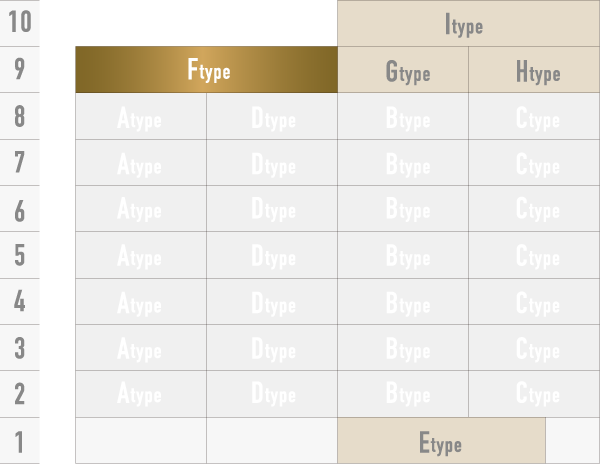Viewport: 600px width, 464px height.
Task: Click the Atype unit on floor 8
Action: click(141, 117)
